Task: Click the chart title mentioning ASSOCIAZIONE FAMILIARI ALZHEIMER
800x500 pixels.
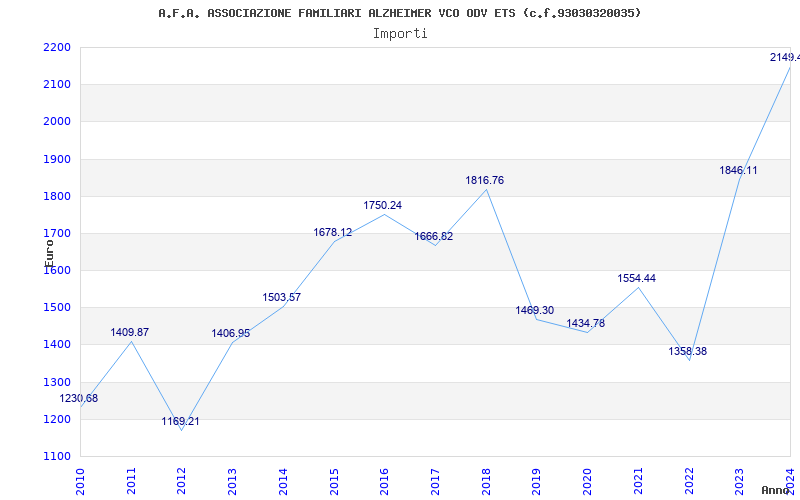Action: [399, 13]
